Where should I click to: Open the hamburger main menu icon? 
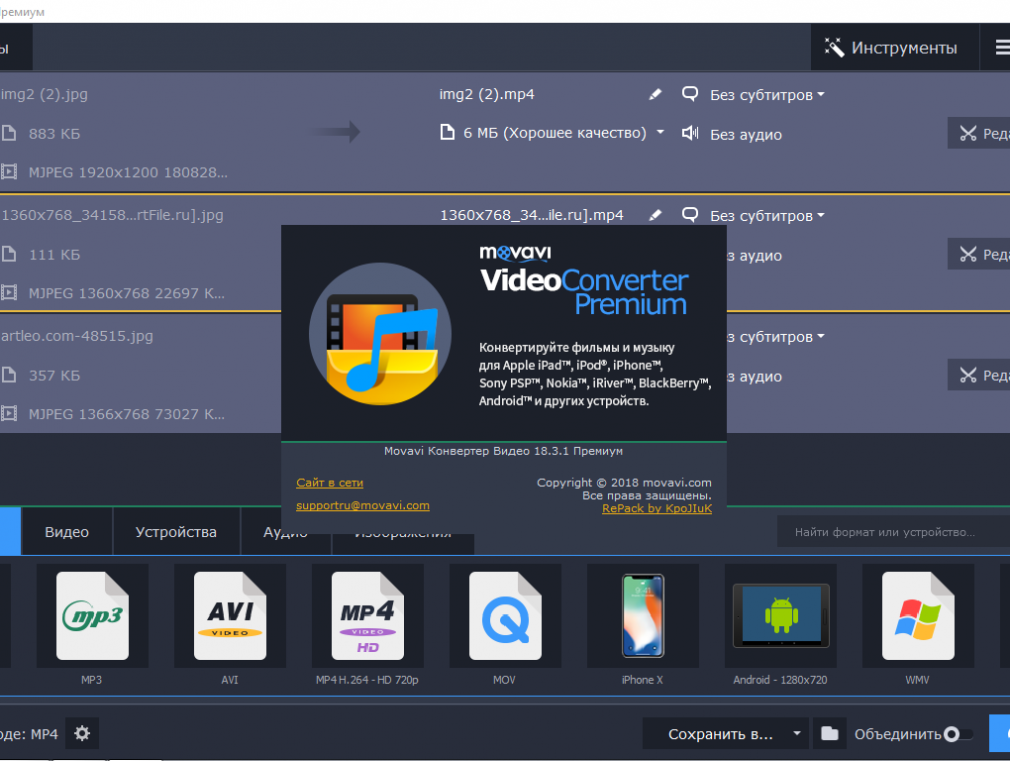click(1002, 48)
